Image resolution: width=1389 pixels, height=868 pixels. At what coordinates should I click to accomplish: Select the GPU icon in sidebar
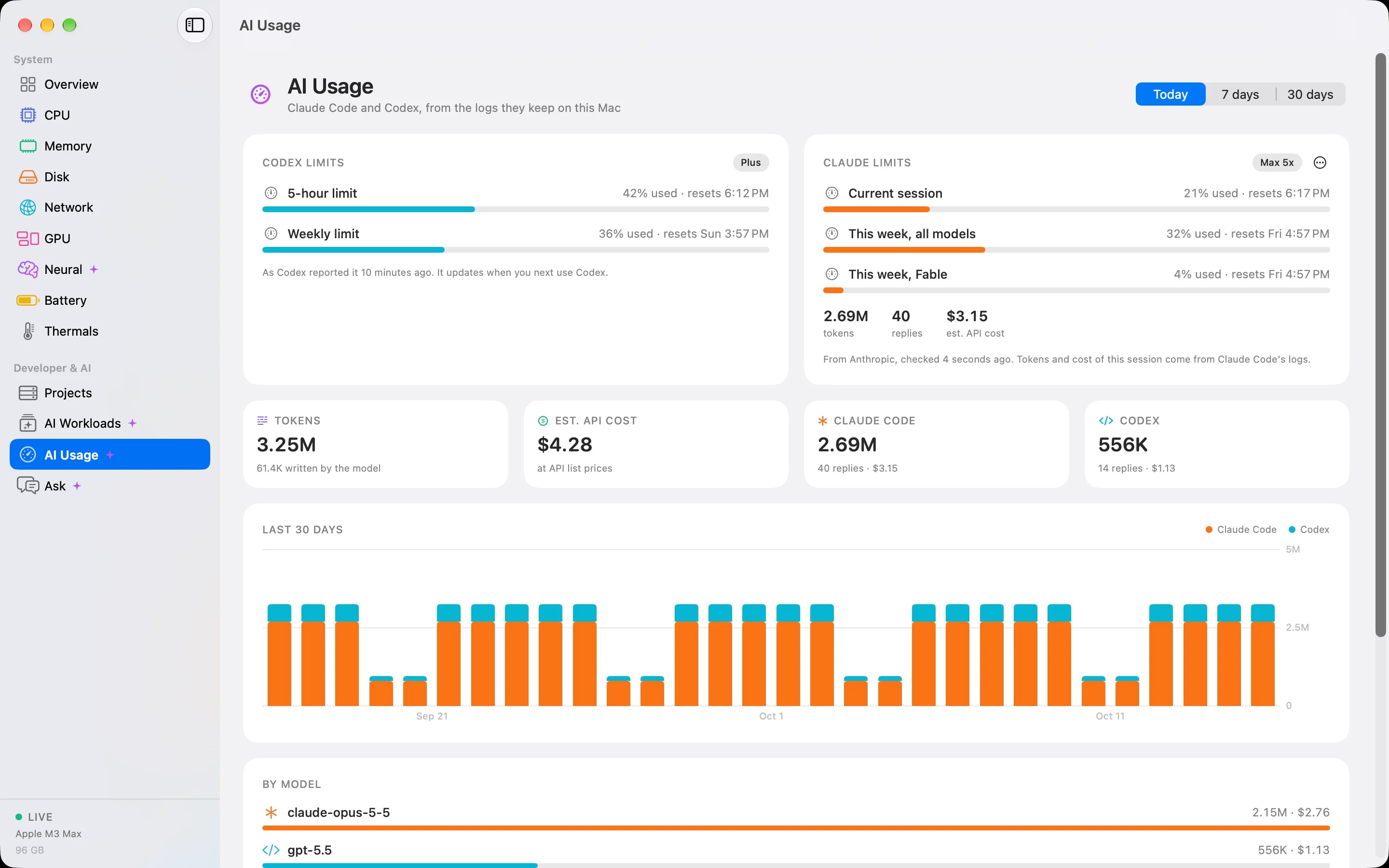(x=27, y=238)
